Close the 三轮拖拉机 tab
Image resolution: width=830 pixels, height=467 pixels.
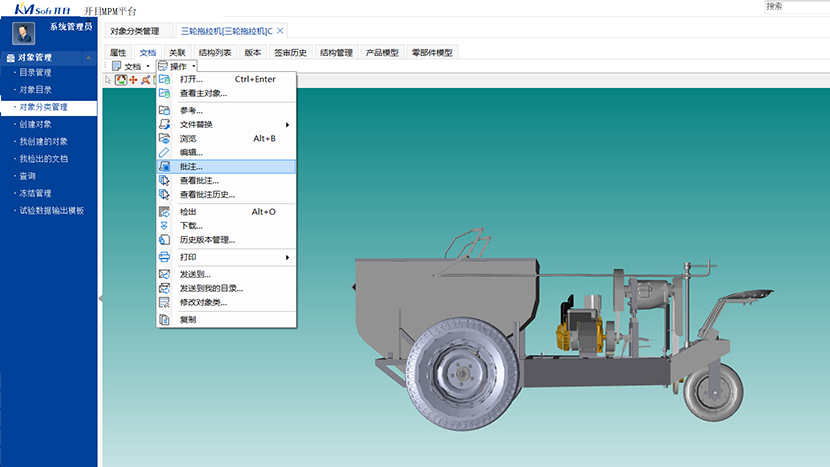click(280, 31)
